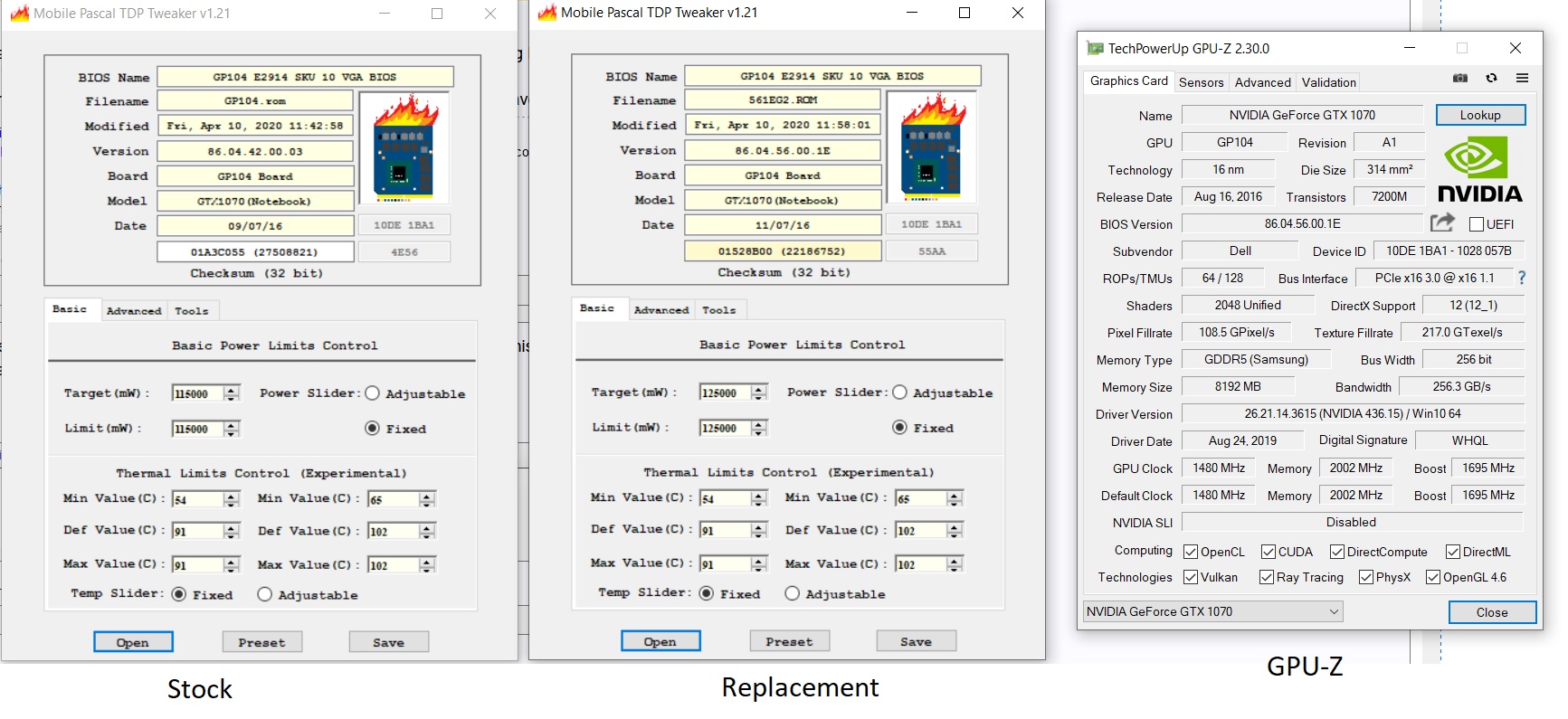Click Target 125000 stepper in Replacement window

pyautogui.click(x=759, y=393)
